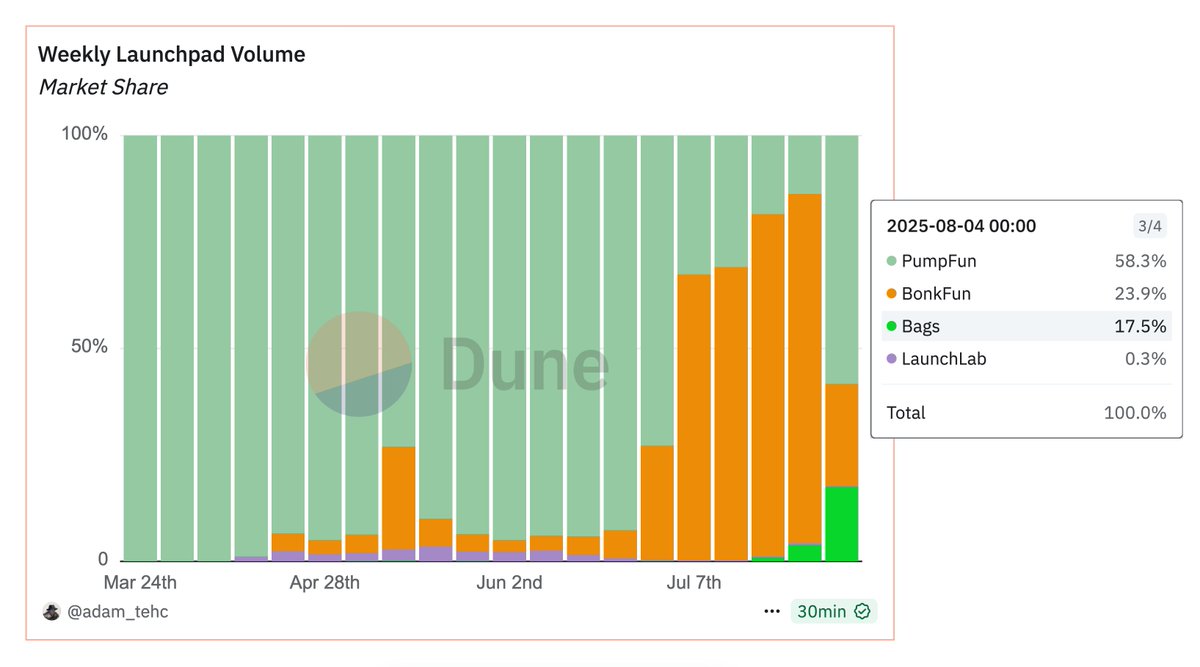The height and width of the screenshot is (667, 1200).
Task: Click the PumpFun light green color dot
Action: point(891,262)
